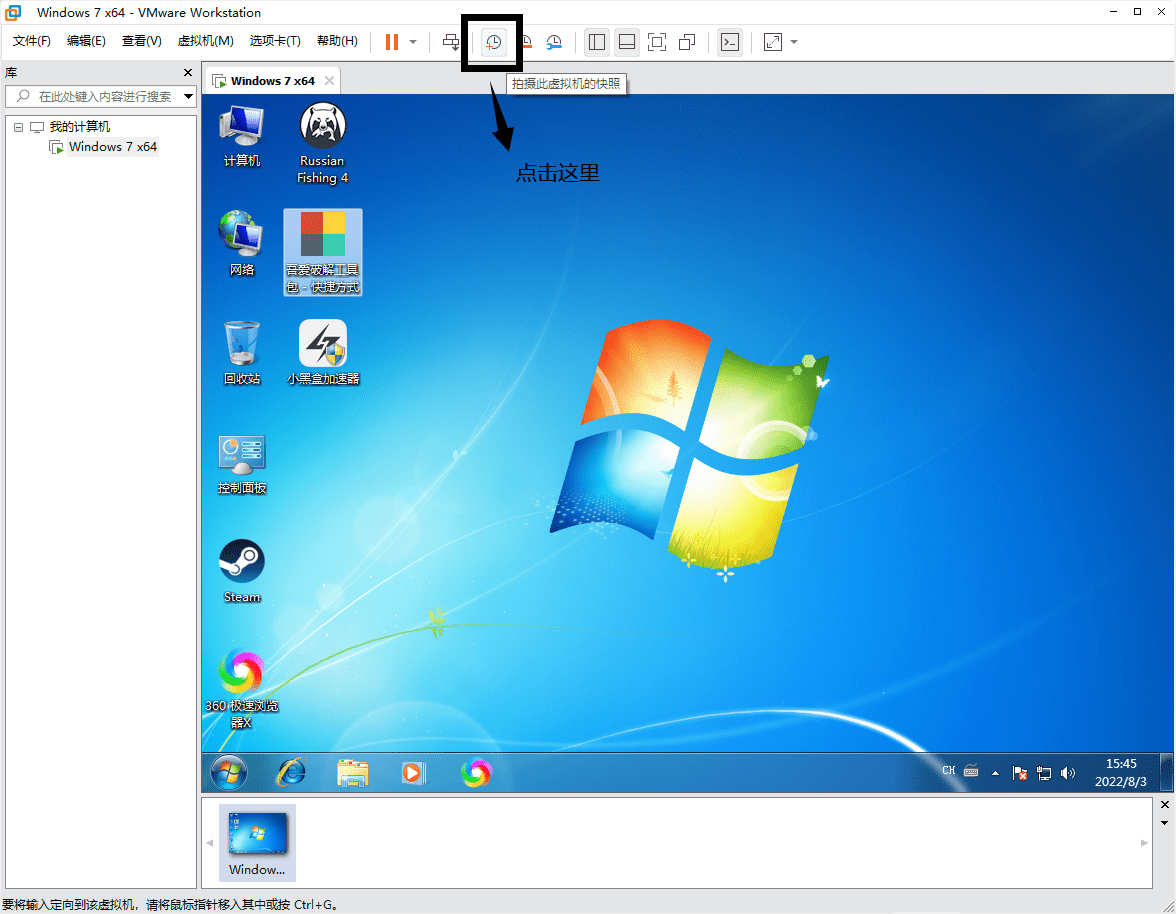Click the network tray icon
The height and width of the screenshot is (914, 1176).
1044,773
